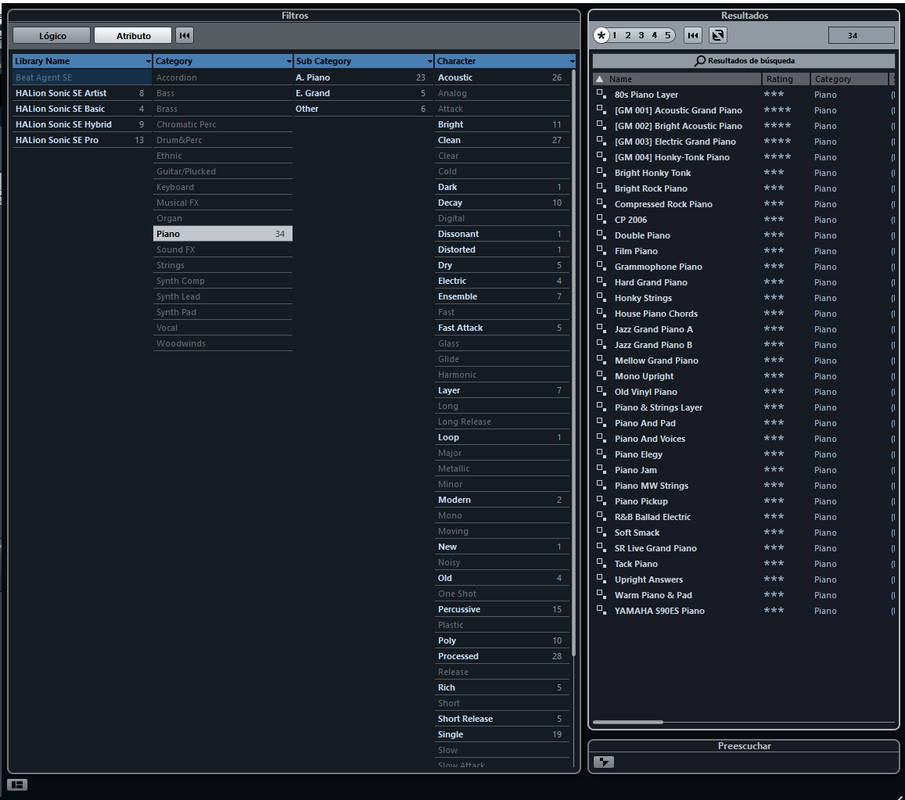Click the Preescuchar preview options icon
Screen dimensions: 905x800
(x=603, y=762)
